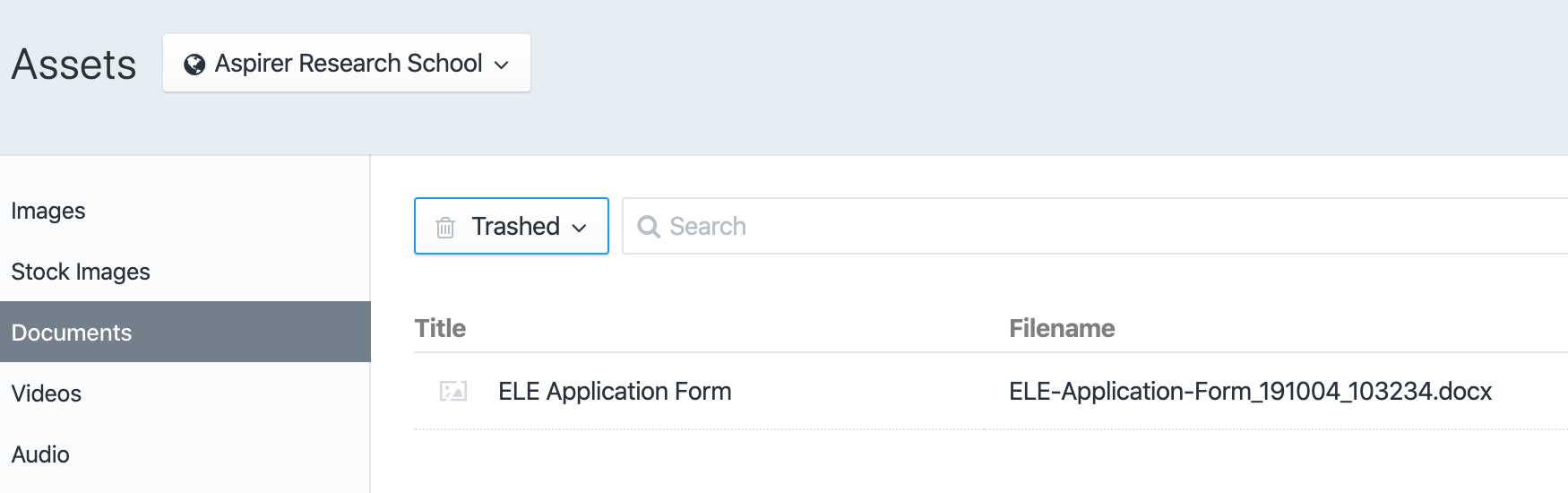This screenshot has height=493, width=1568.
Task: Open Stock Images in the sidebar
Action: point(81,272)
